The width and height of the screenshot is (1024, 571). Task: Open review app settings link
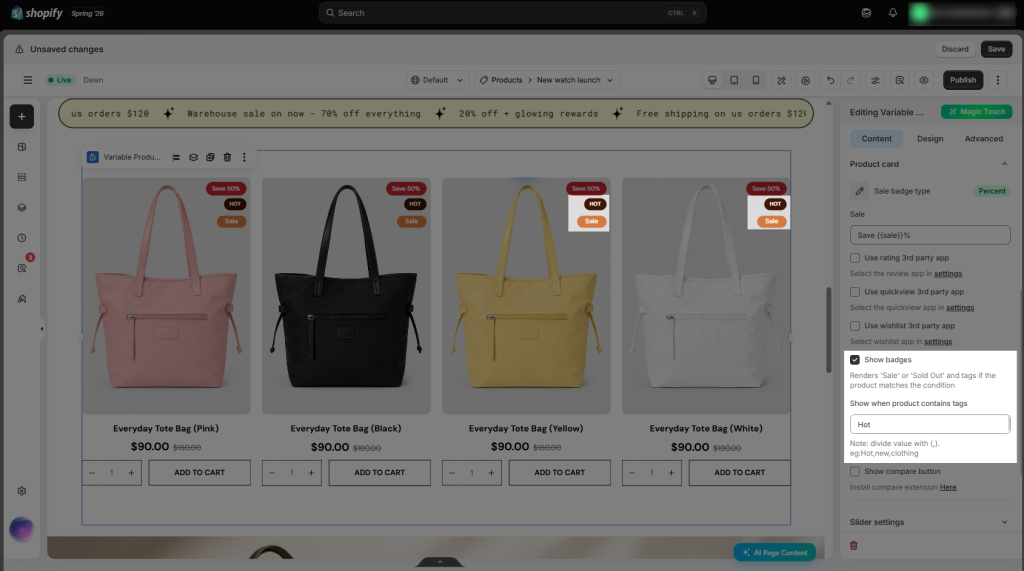(948, 274)
